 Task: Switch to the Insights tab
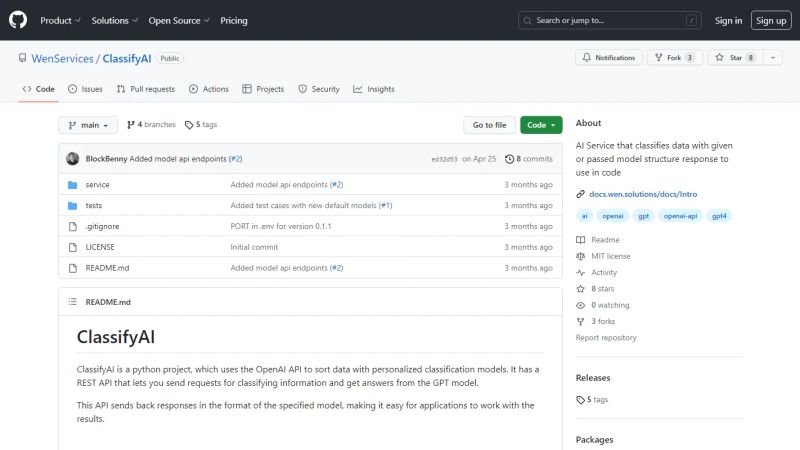(x=374, y=89)
